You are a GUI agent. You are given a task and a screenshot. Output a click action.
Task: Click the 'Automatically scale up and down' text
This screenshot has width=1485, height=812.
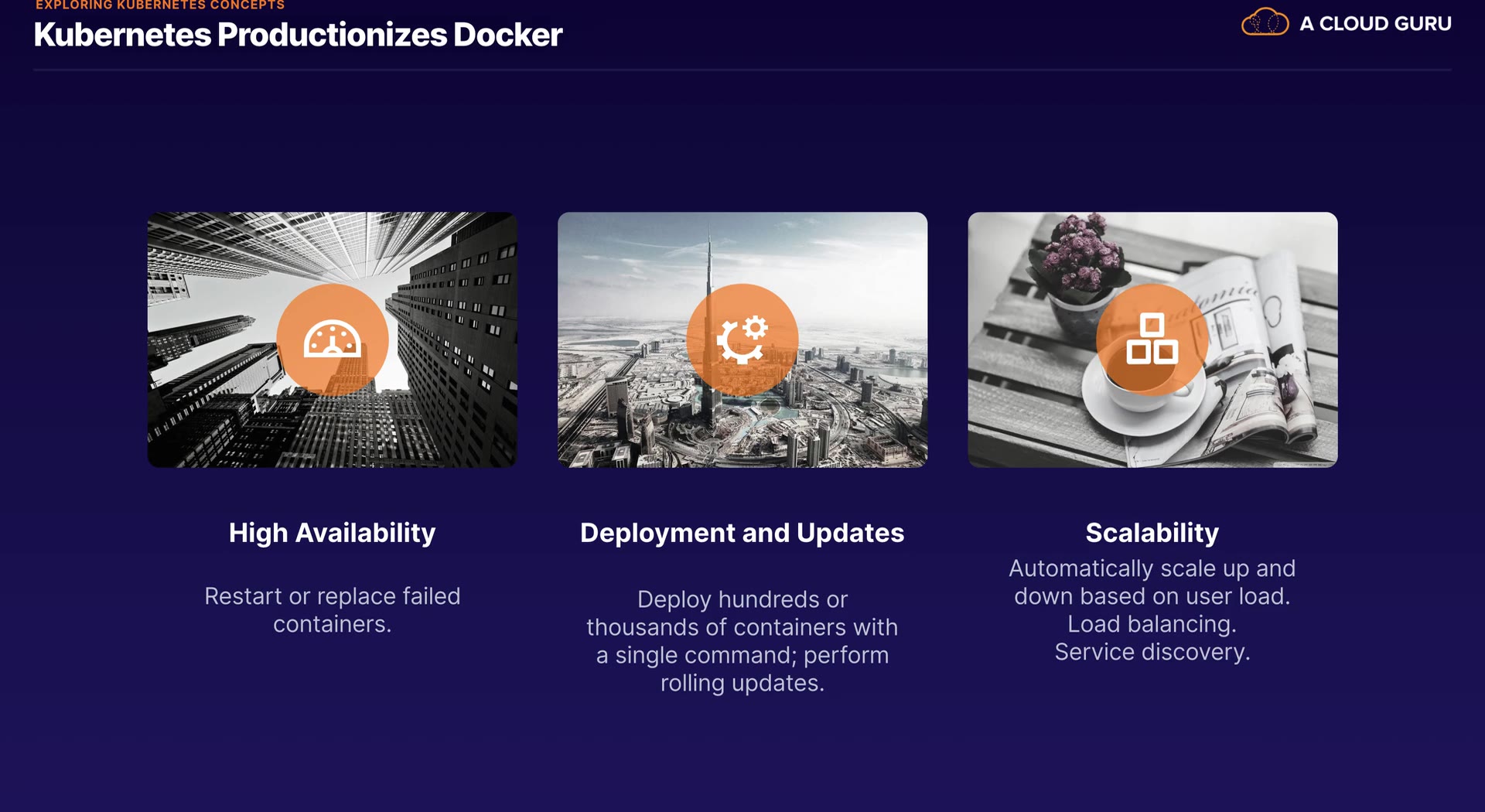pyautogui.click(x=1152, y=582)
